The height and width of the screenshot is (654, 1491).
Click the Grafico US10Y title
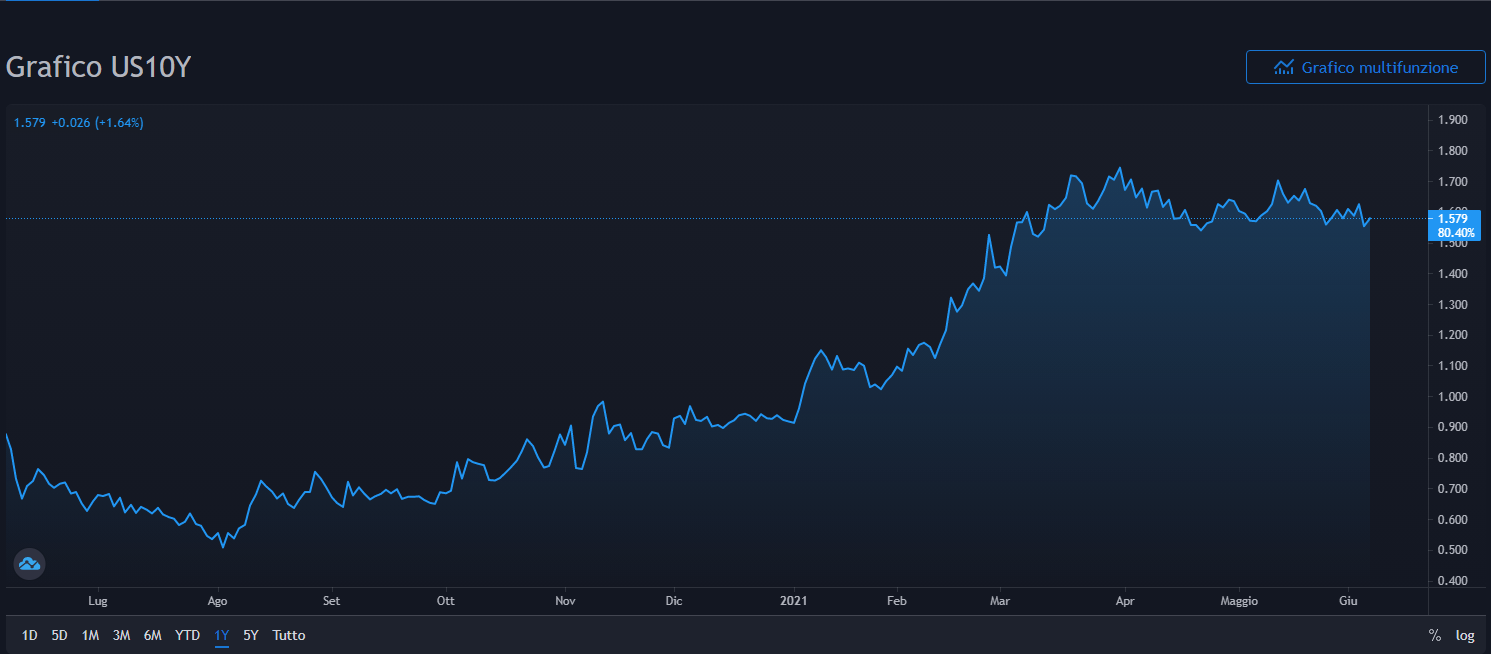point(98,67)
